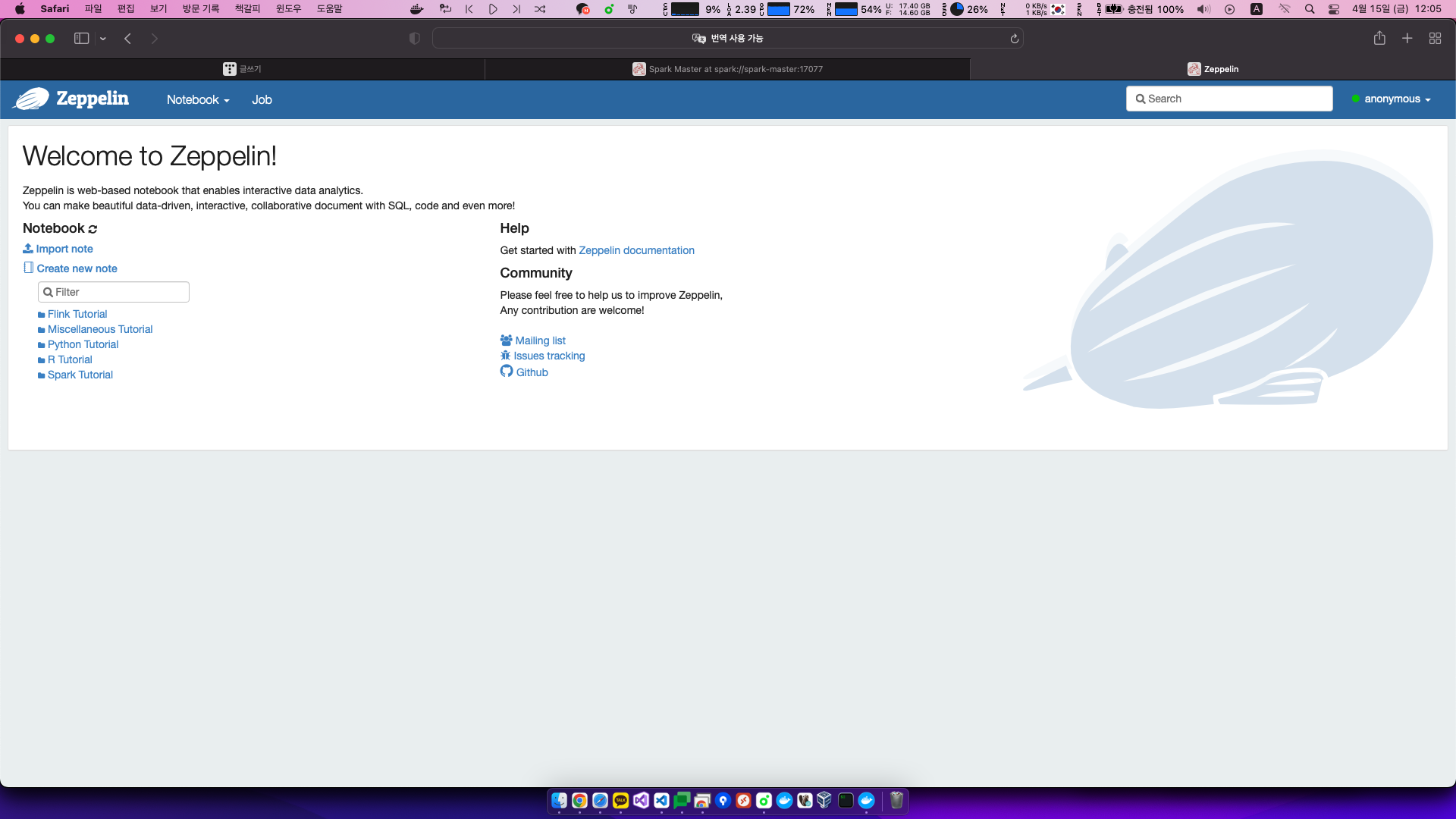Open the Job page
The width and height of the screenshot is (1456, 819).
[x=262, y=99]
